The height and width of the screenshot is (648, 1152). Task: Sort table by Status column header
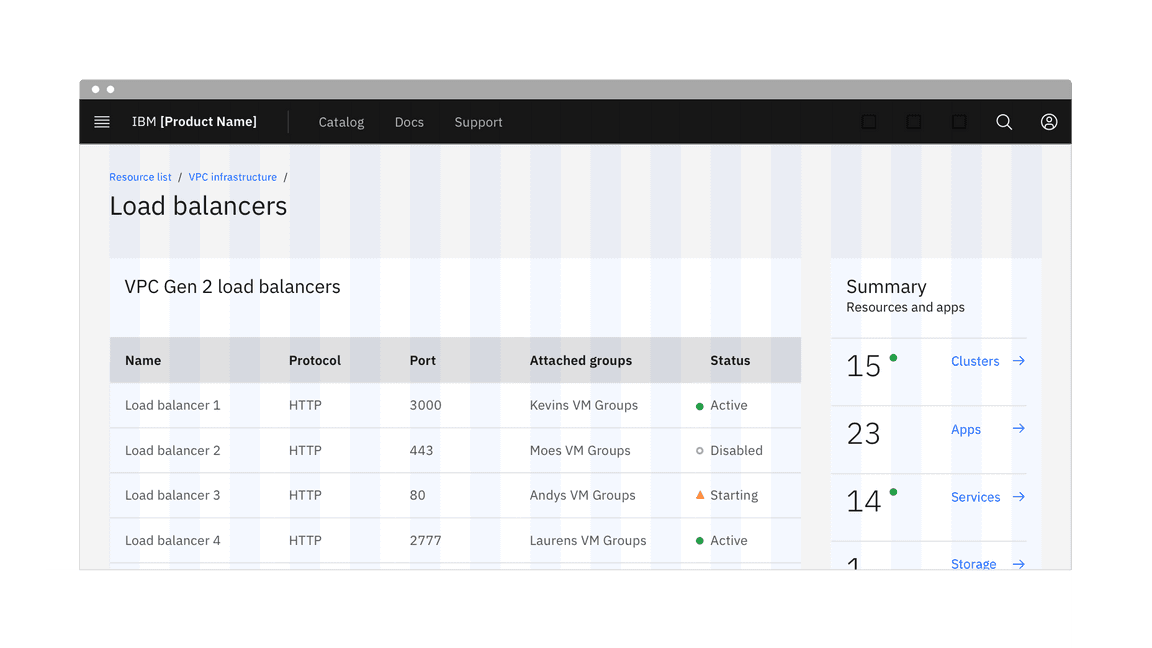click(730, 360)
